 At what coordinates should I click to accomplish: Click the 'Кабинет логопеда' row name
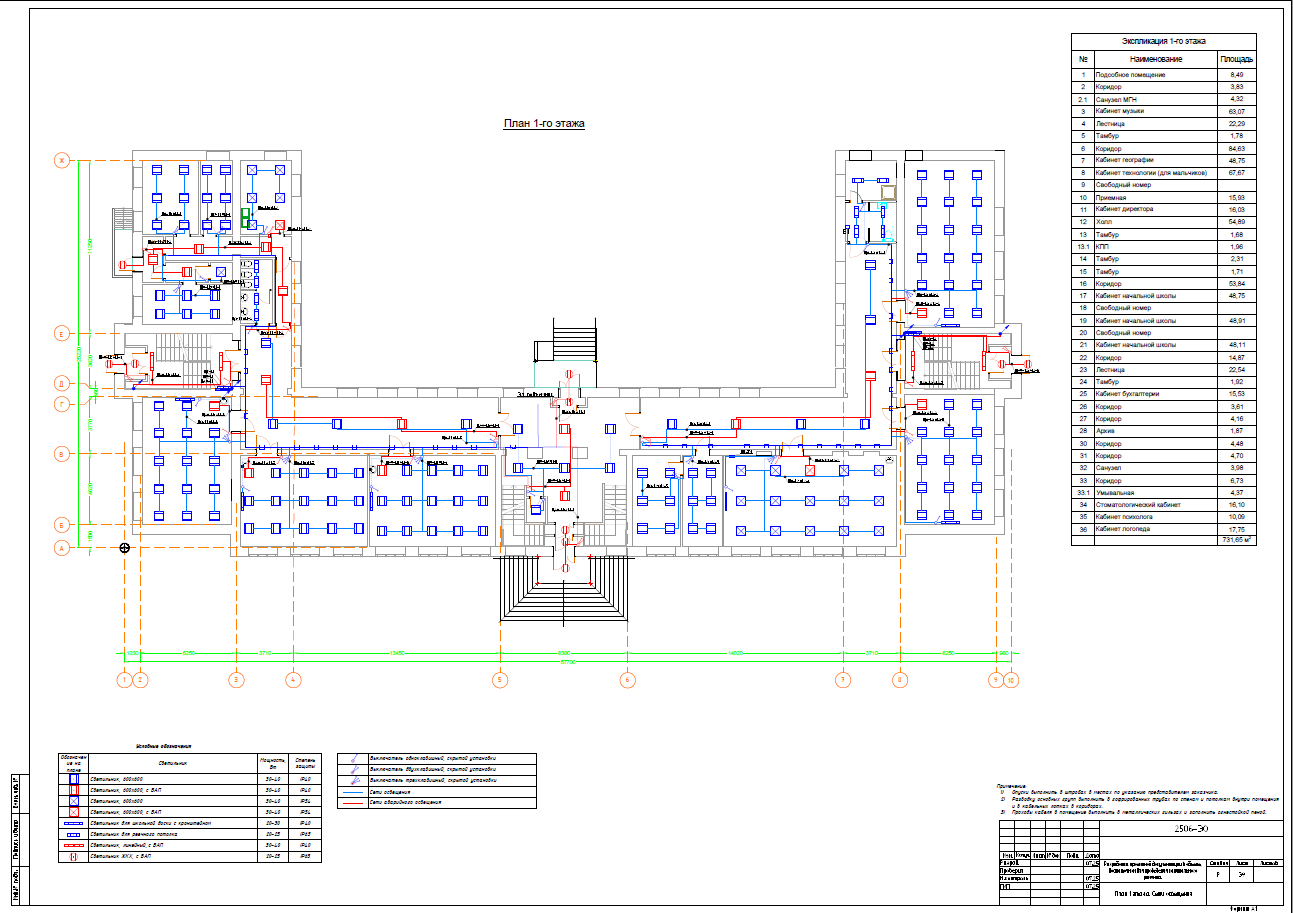[x=1123, y=528]
